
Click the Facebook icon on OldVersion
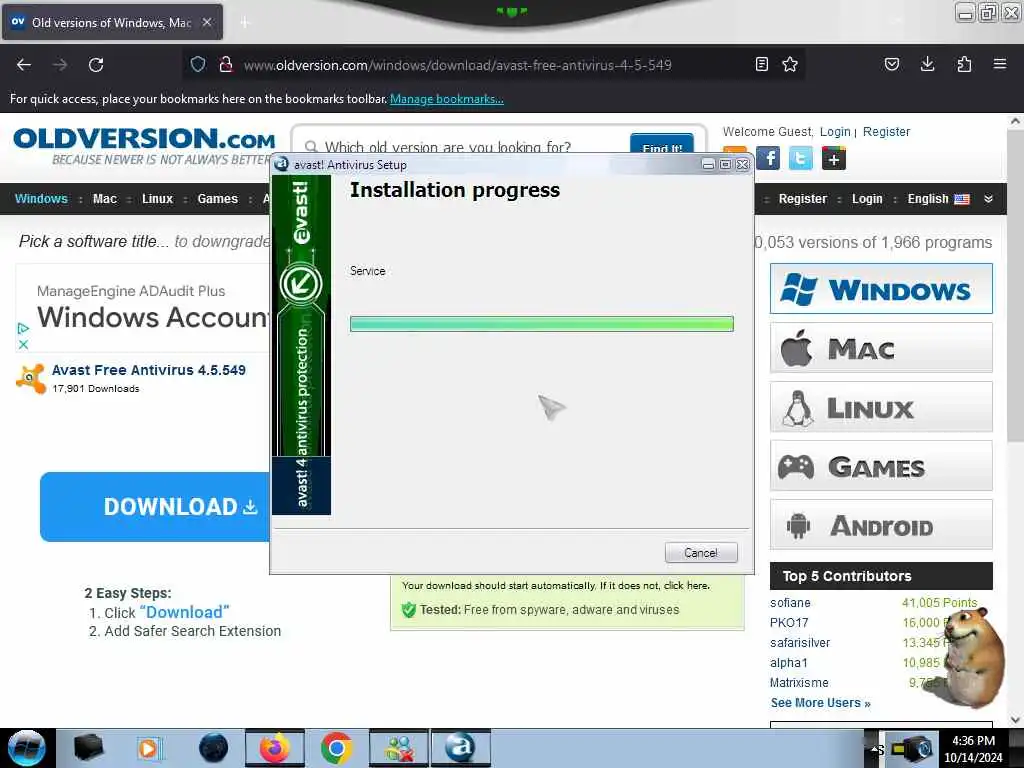pos(768,158)
